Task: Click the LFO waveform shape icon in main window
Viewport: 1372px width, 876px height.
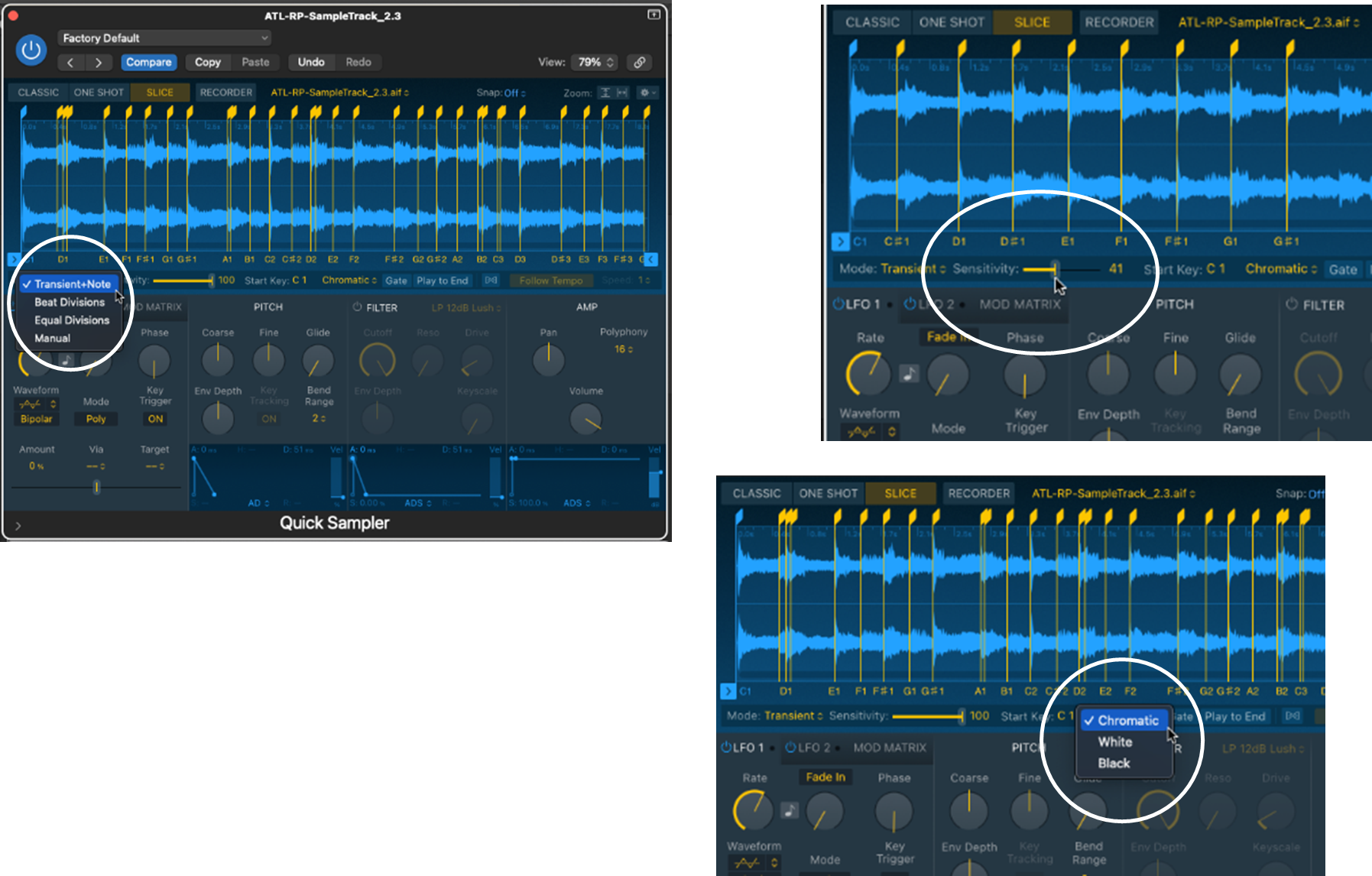Action: (x=31, y=404)
